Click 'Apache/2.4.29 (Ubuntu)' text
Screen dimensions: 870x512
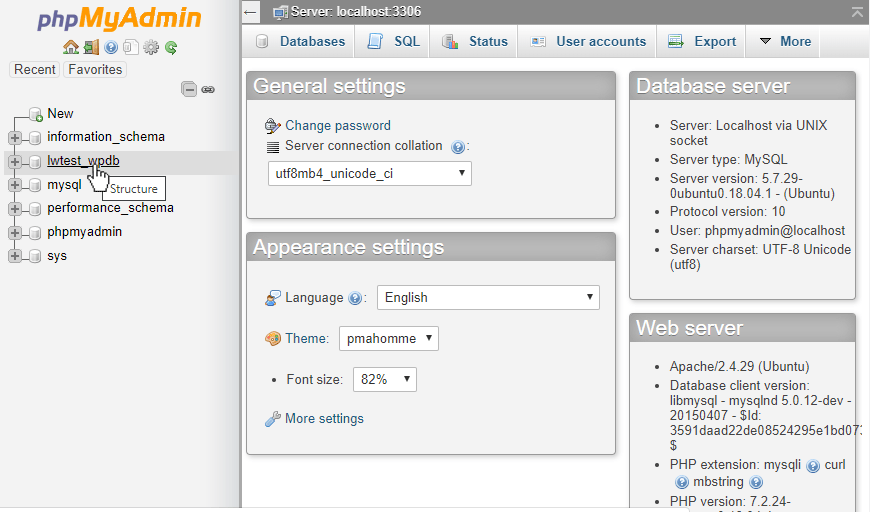(x=740, y=367)
